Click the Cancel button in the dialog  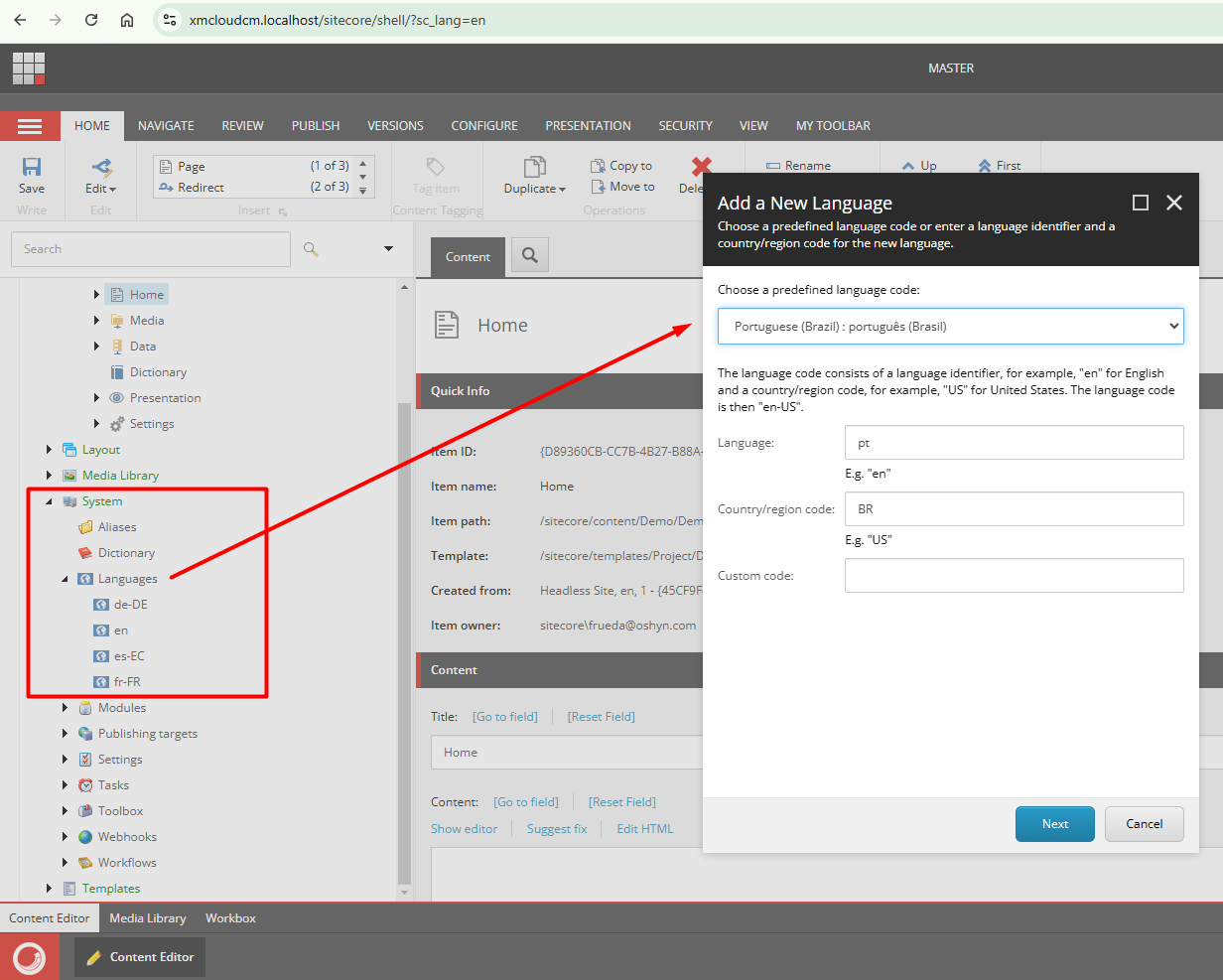pos(1145,824)
